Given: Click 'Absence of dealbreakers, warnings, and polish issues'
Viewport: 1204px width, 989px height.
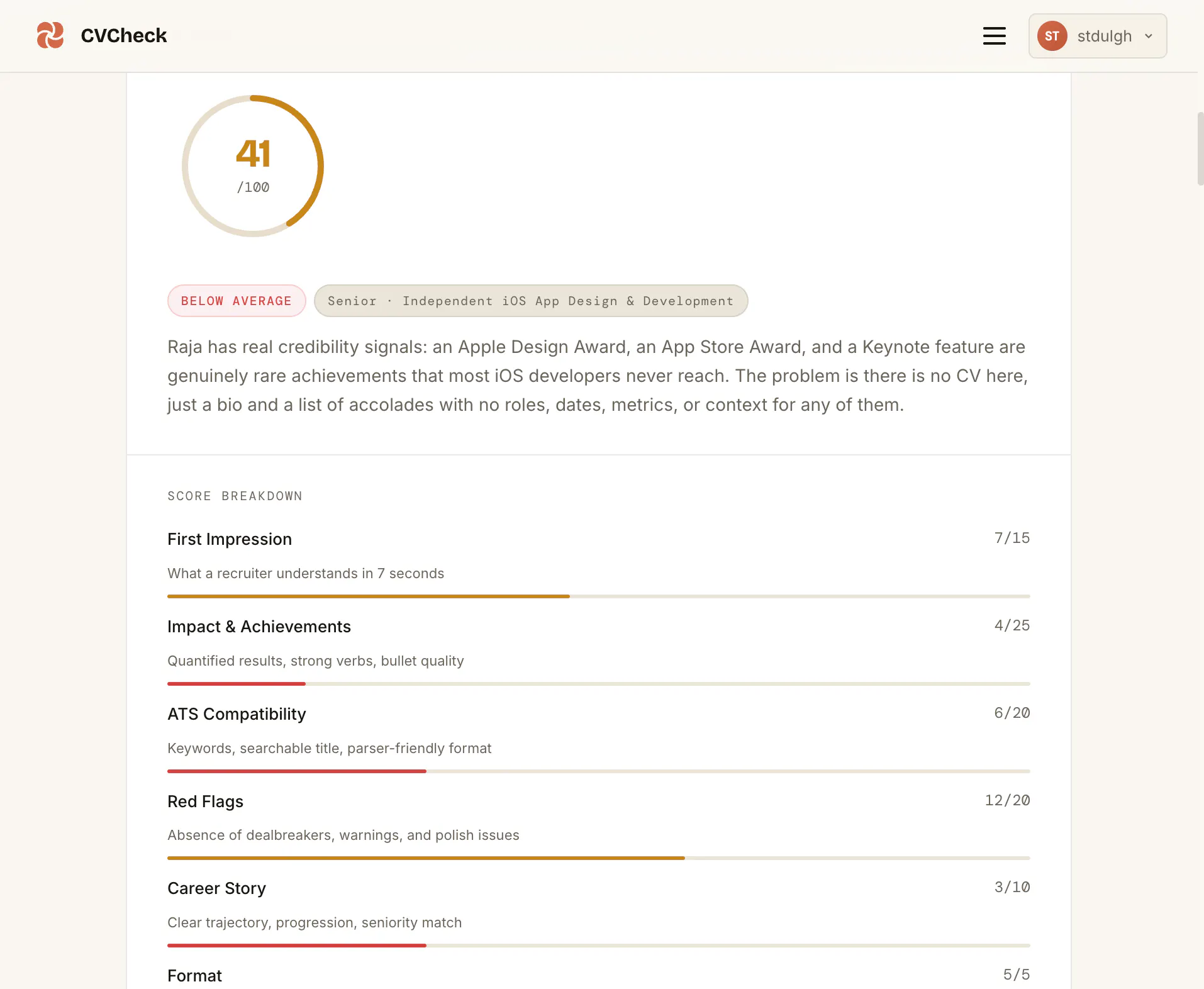Looking at the screenshot, I should pos(343,835).
